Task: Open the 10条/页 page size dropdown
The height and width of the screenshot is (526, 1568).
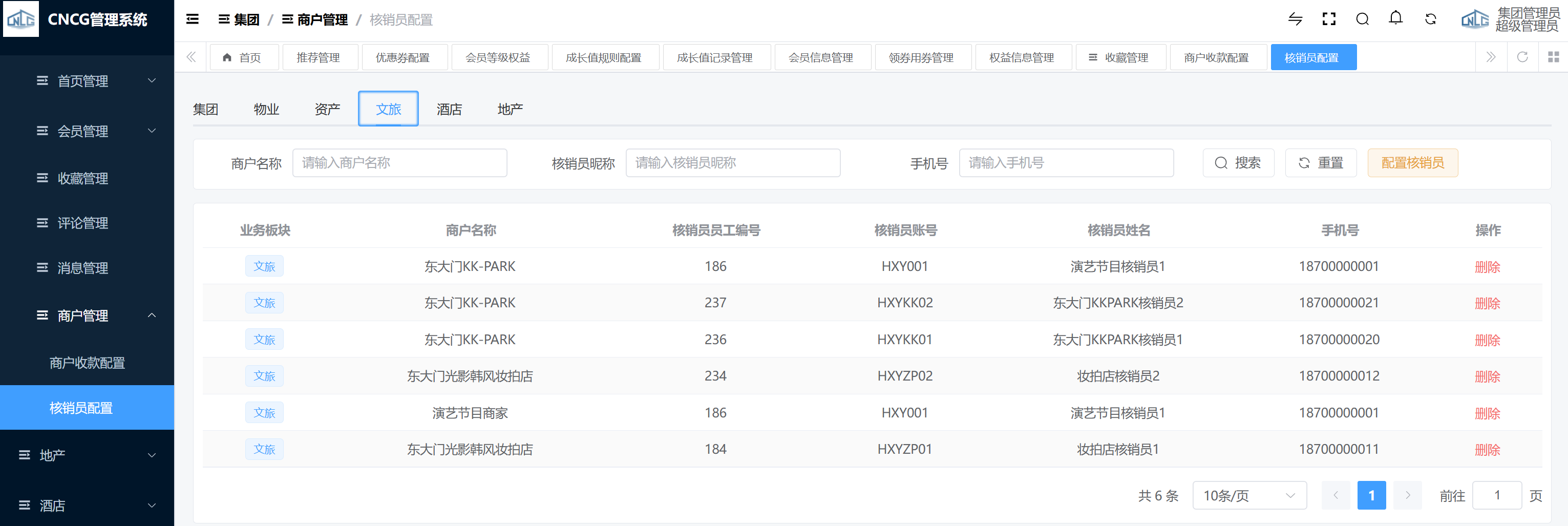Action: click(x=1249, y=496)
